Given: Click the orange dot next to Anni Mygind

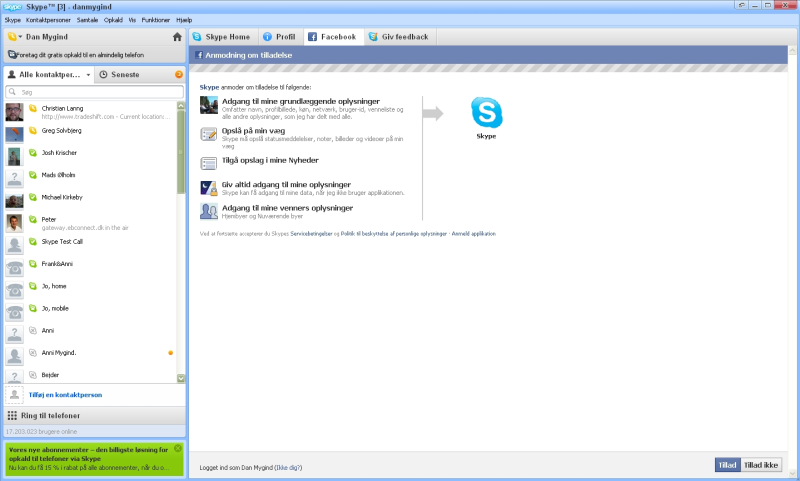Looking at the screenshot, I should 170,353.
